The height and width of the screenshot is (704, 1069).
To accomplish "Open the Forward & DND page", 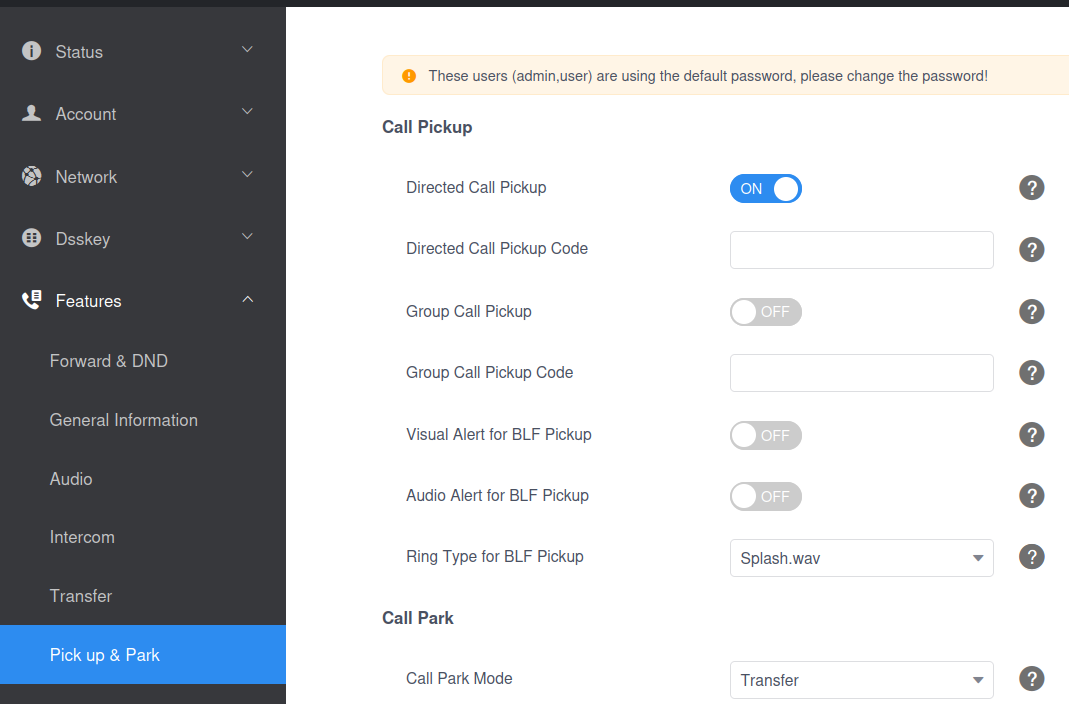I will click(108, 361).
